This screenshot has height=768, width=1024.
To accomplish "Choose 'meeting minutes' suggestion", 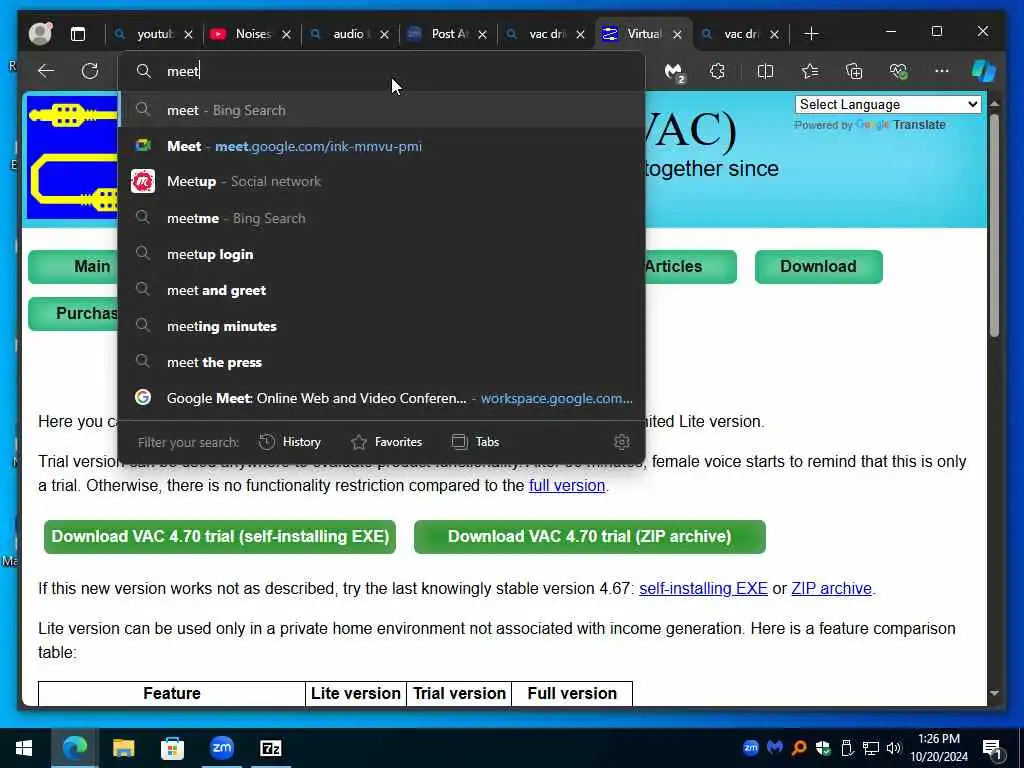I will click(x=381, y=326).
